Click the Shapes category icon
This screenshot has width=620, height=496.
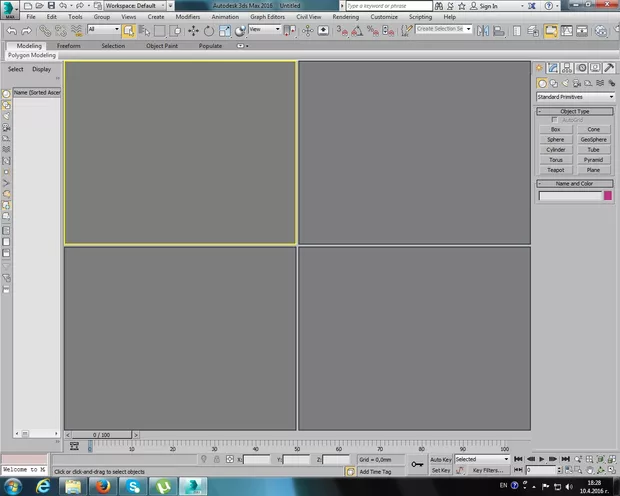[x=554, y=83]
